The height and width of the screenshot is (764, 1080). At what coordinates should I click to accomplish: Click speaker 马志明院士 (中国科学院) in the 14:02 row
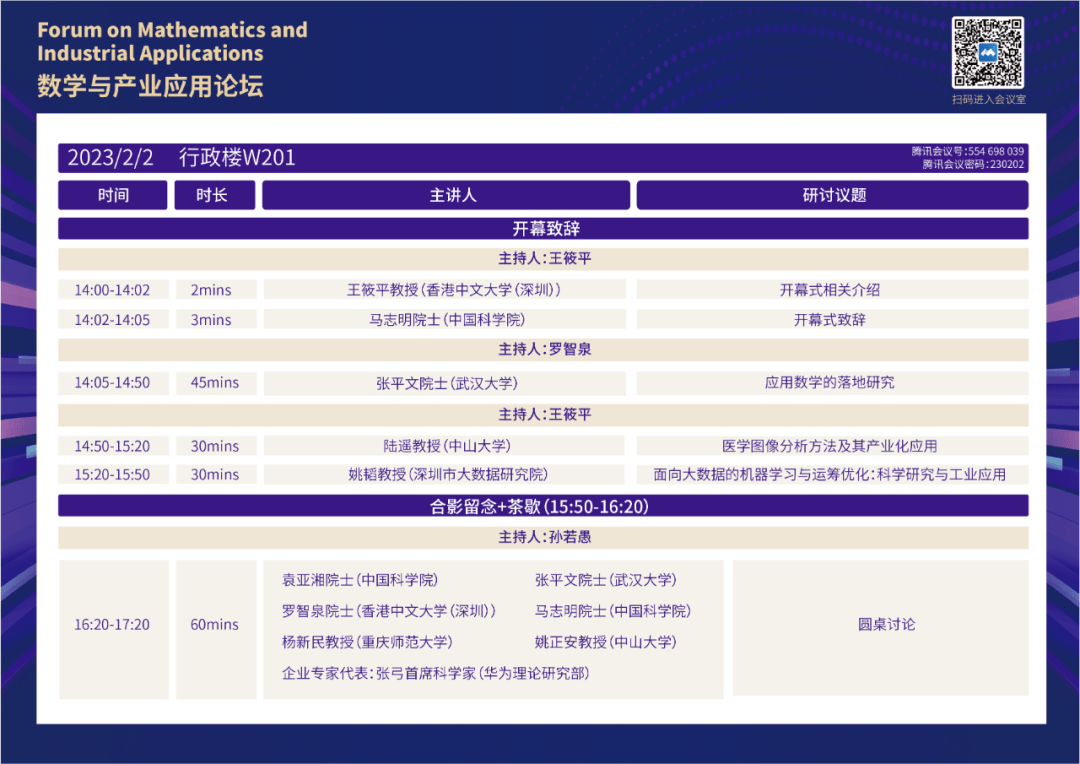pos(447,320)
